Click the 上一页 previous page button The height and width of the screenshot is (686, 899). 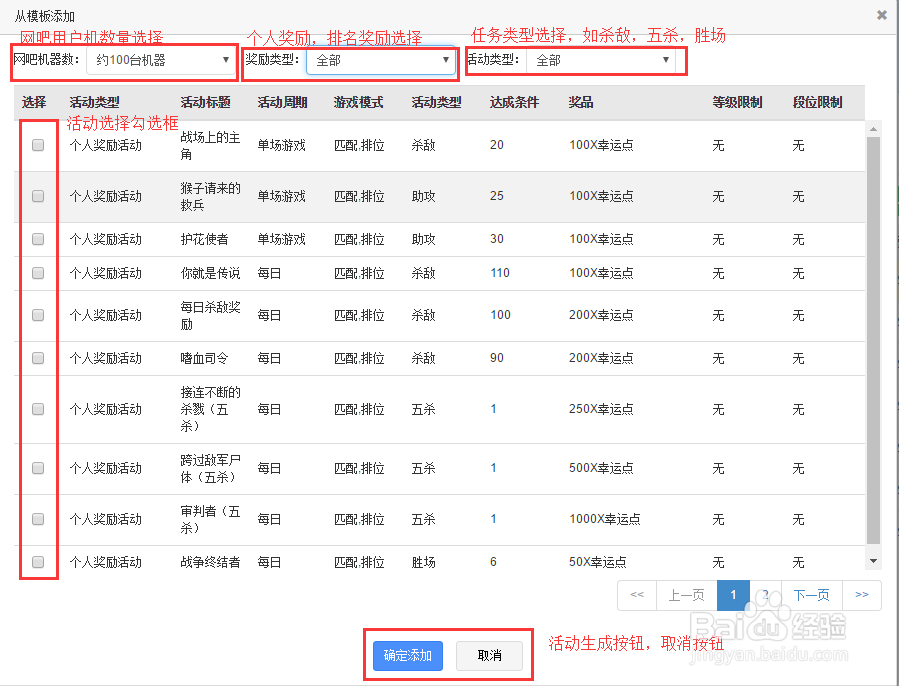click(686, 595)
